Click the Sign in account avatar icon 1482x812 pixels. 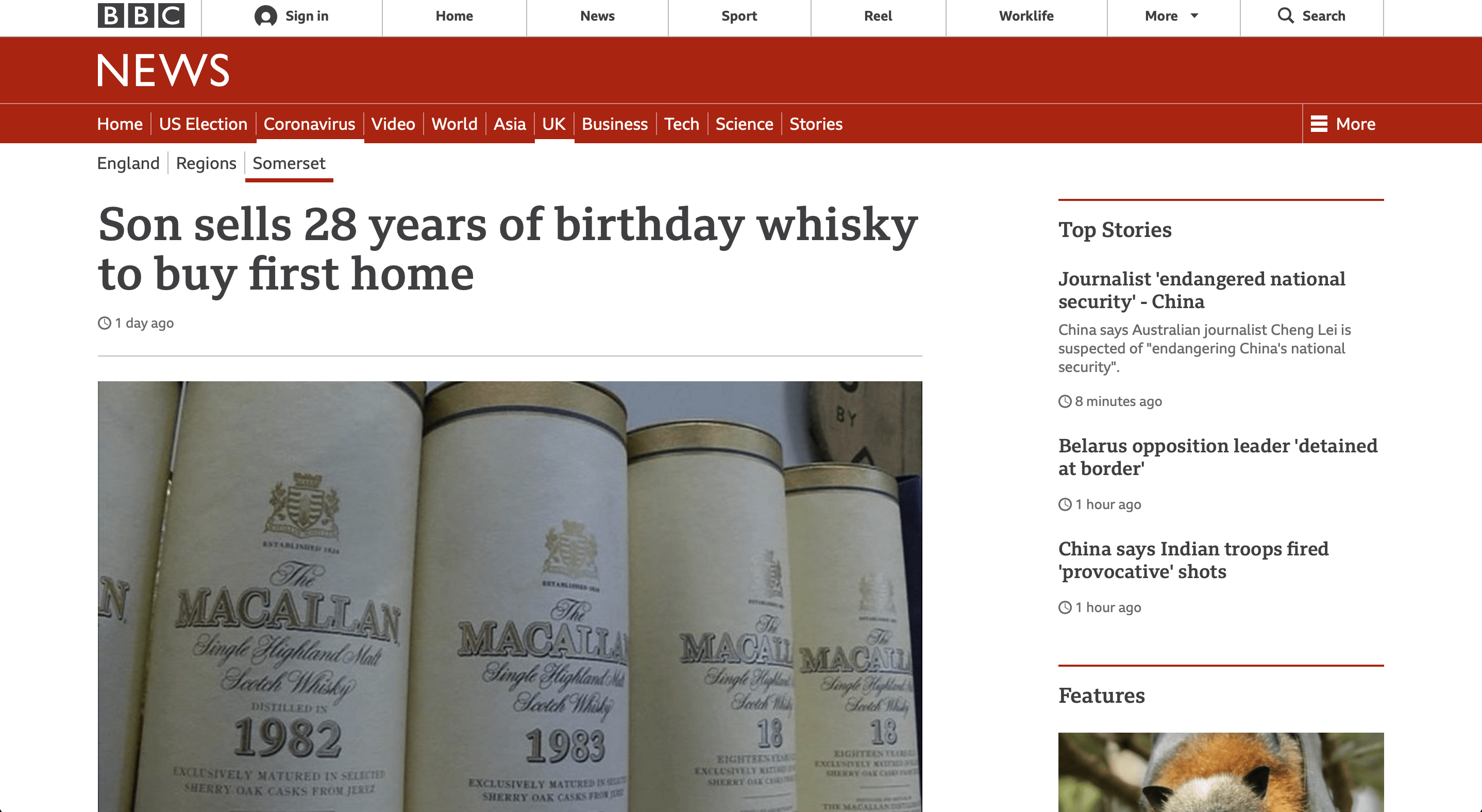point(266,16)
